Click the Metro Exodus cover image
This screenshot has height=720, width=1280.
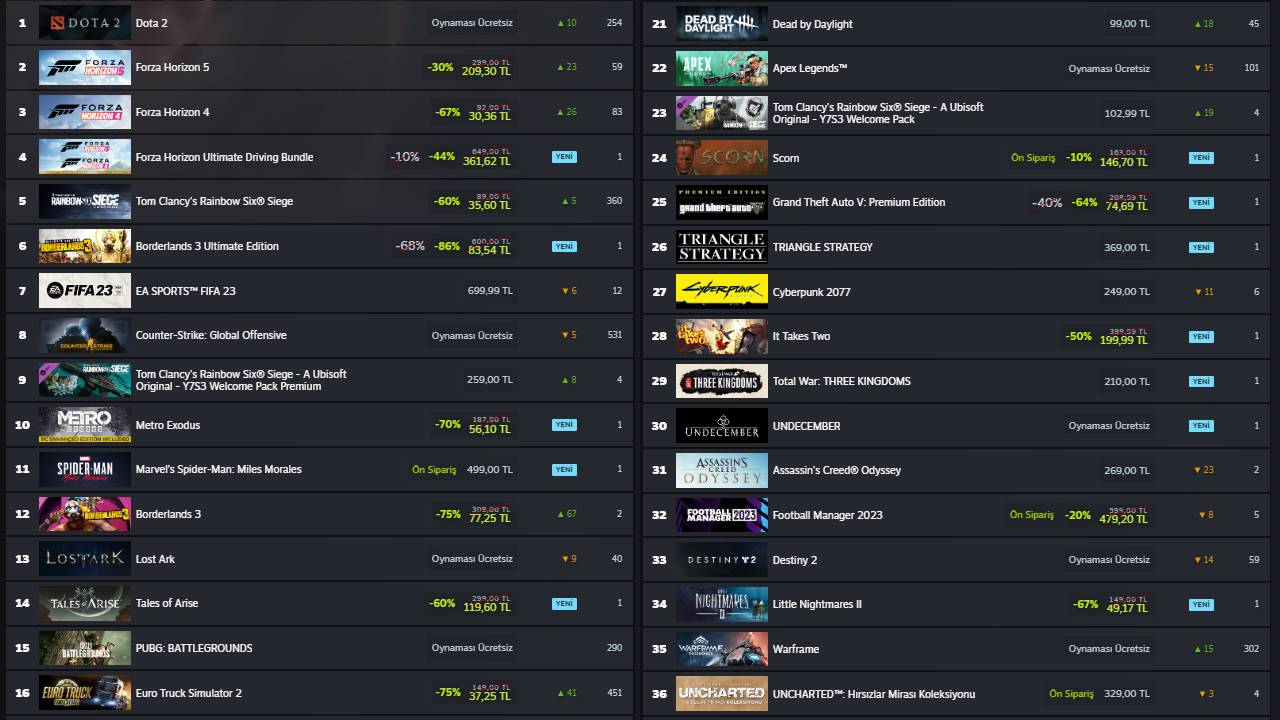coord(85,425)
